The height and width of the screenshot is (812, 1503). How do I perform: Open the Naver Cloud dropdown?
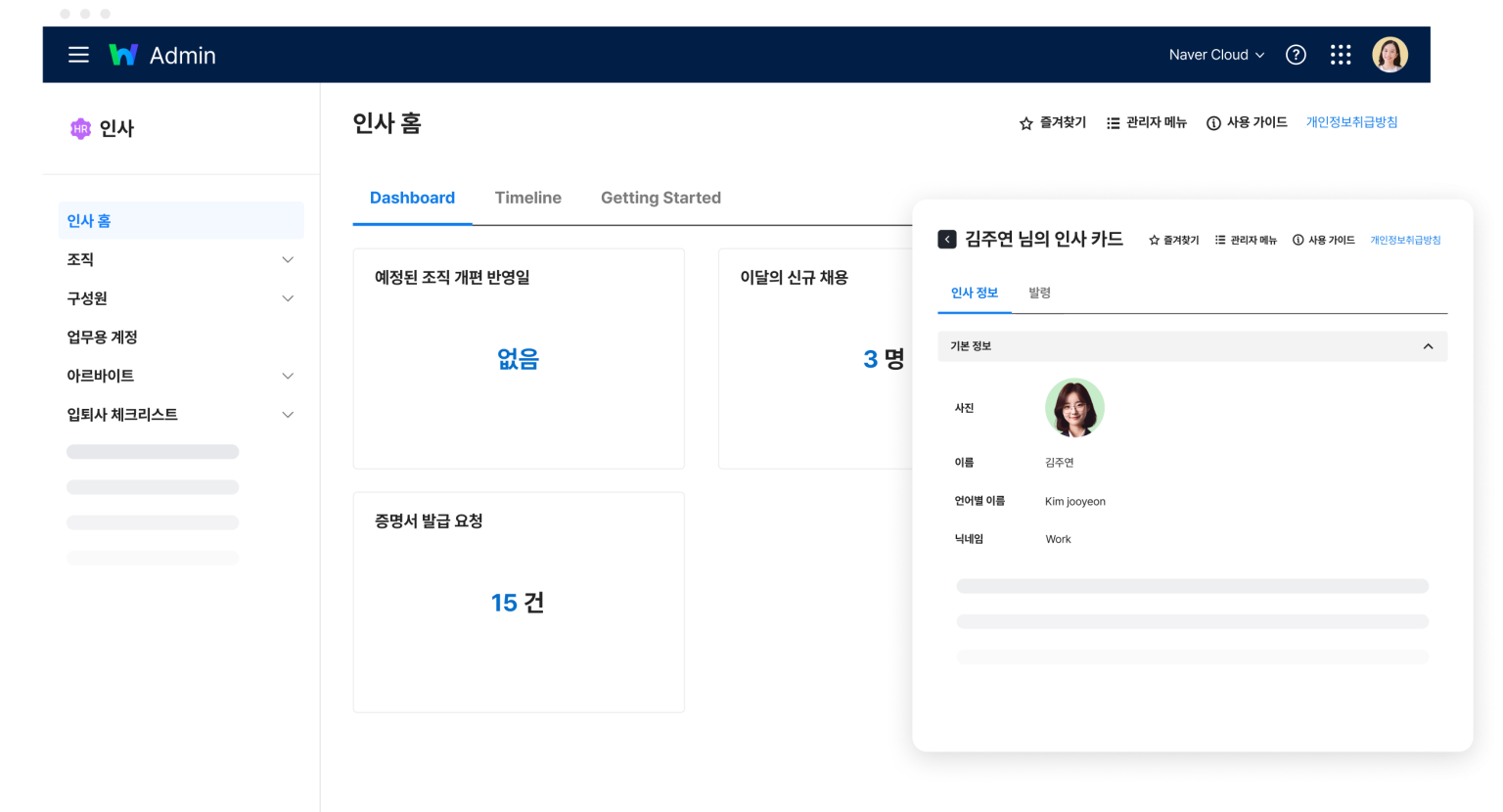[x=1216, y=55]
